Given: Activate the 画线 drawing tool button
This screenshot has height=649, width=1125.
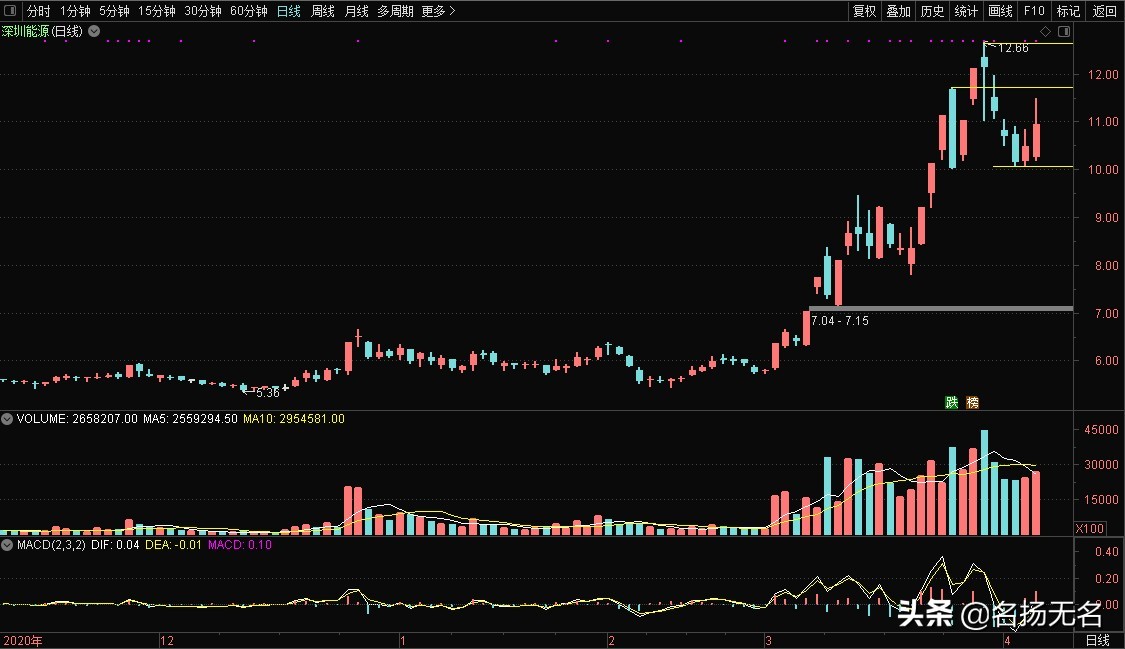Looking at the screenshot, I should tap(1000, 11).
